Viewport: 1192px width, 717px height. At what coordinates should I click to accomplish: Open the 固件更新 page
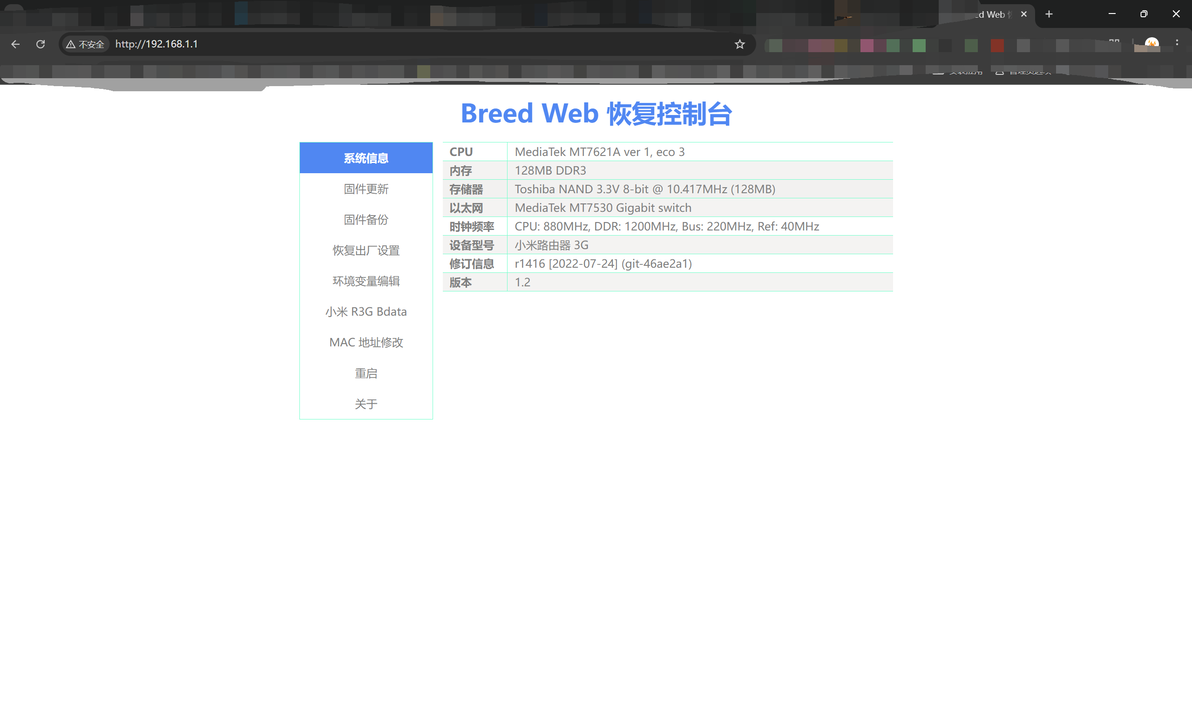click(366, 189)
